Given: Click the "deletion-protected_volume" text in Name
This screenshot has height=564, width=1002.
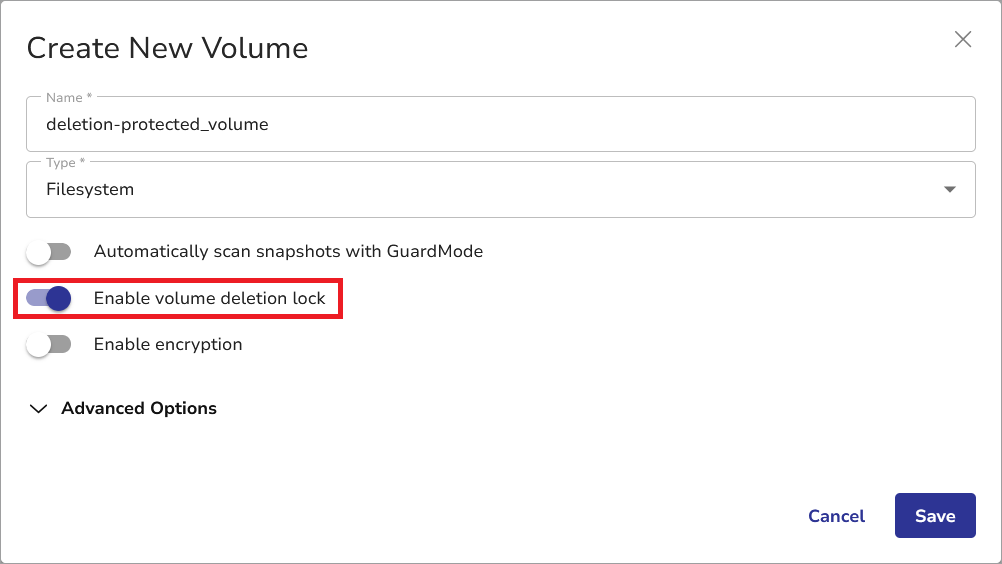Looking at the screenshot, I should pyautogui.click(x=157, y=125).
